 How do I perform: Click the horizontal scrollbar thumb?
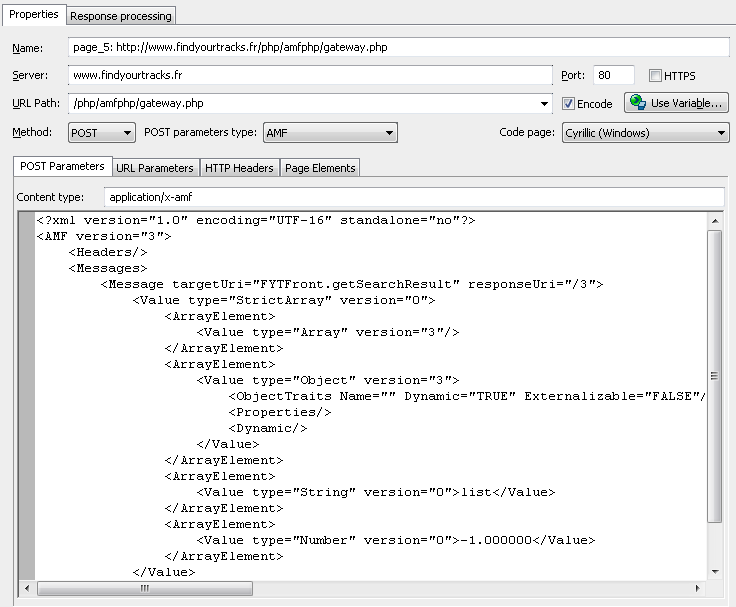(x=145, y=588)
